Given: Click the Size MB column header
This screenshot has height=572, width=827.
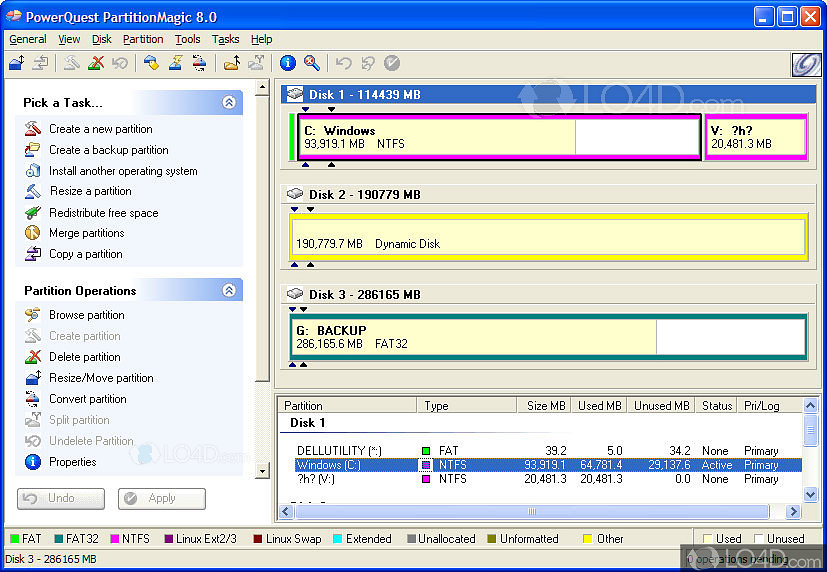Looking at the screenshot, I should tap(544, 405).
